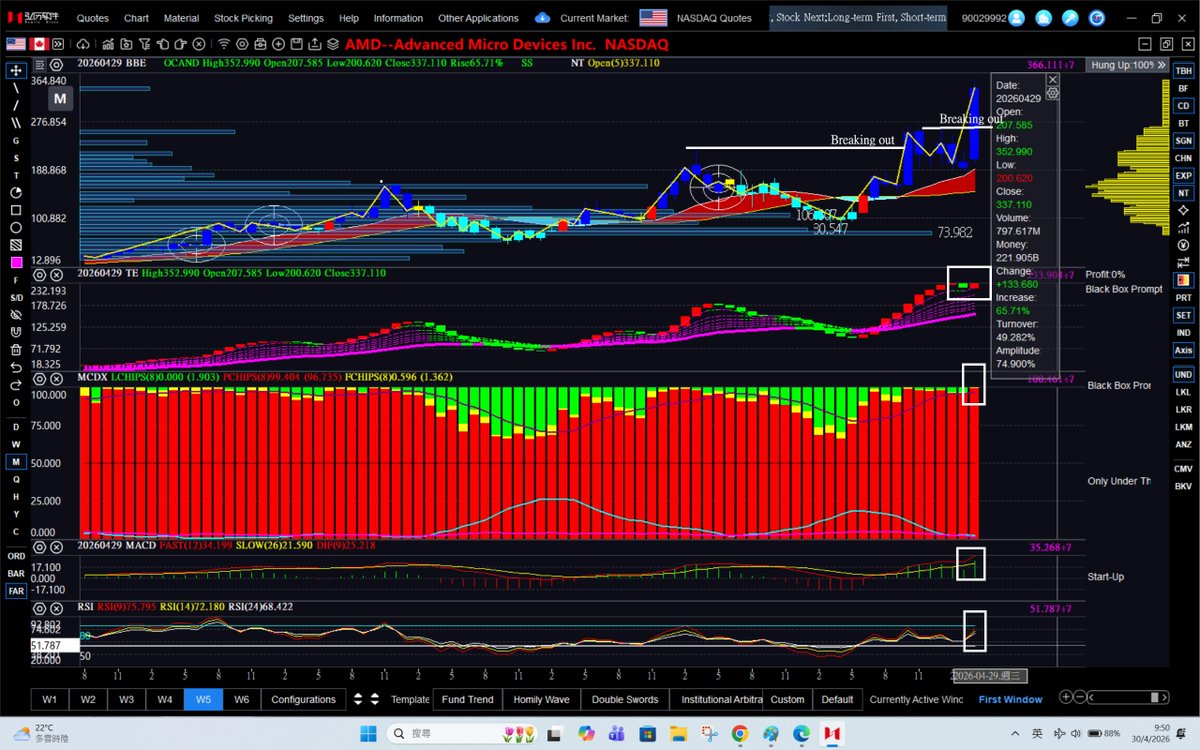
Task: Click the redo arrow in left toolbar
Action: (x=16, y=385)
